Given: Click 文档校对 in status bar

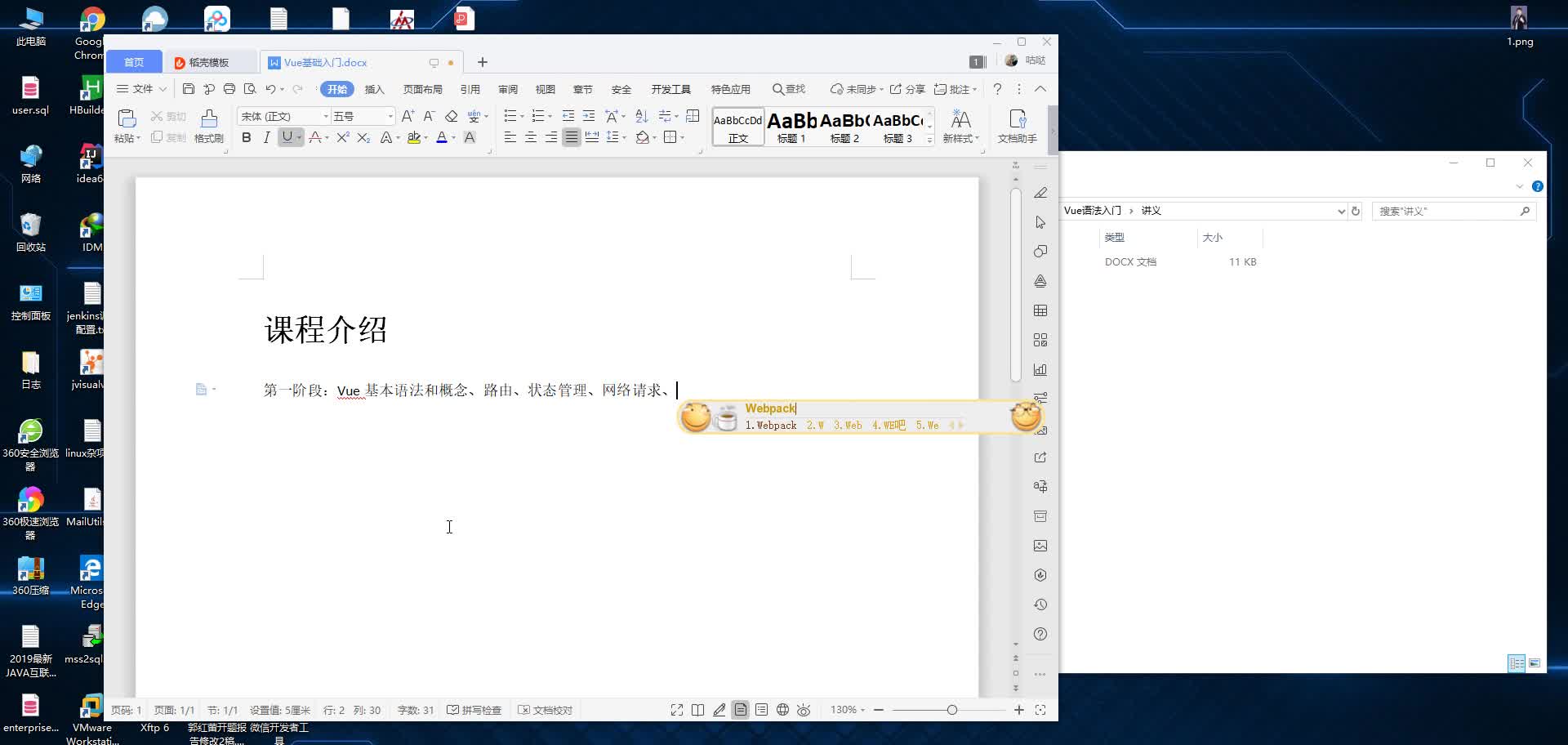Looking at the screenshot, I should pos(546,710).
